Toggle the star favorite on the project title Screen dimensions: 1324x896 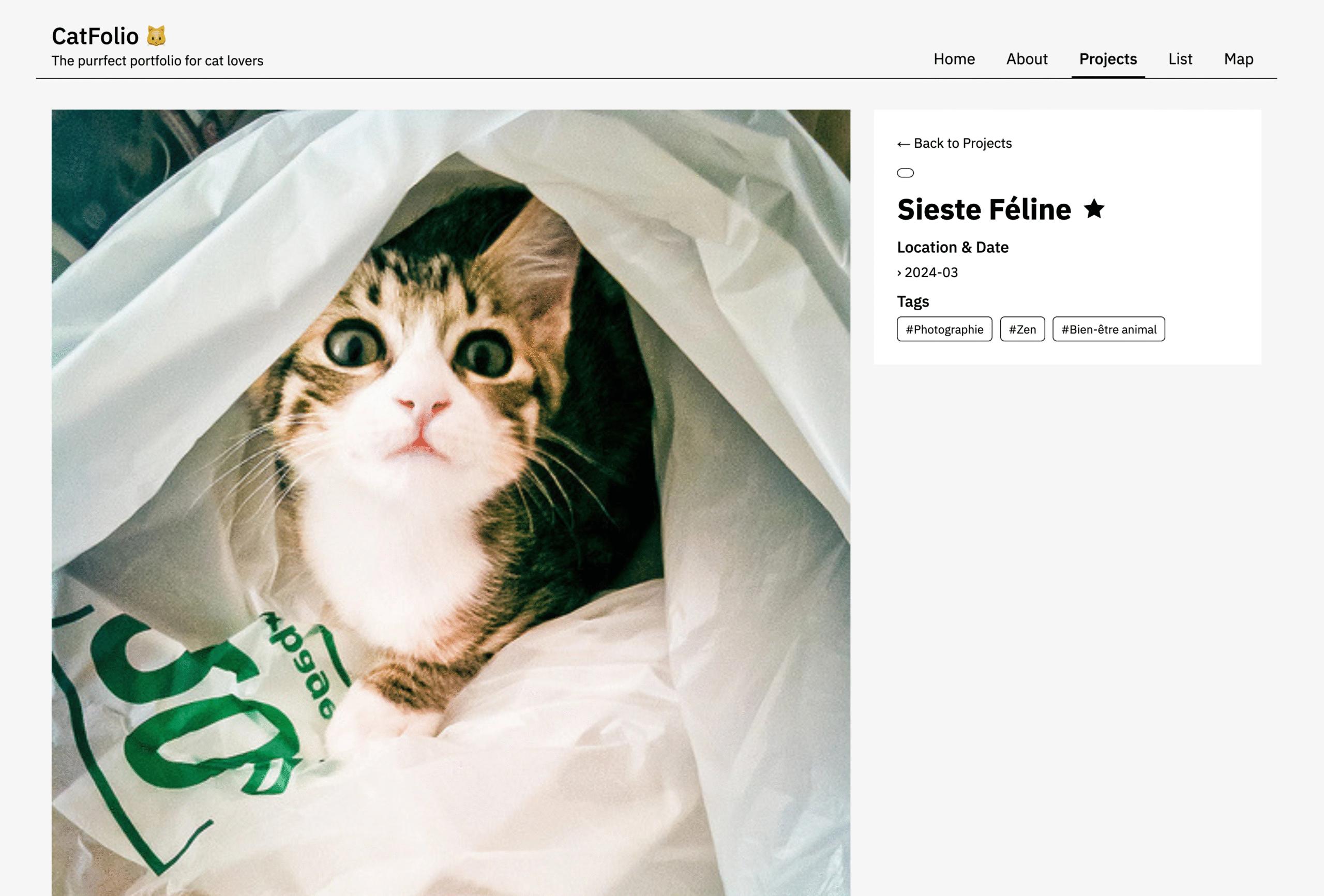1094,209
